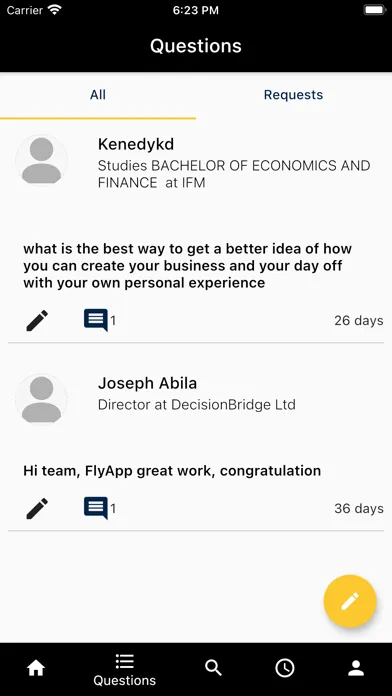Open Joseph Abila's name link

(147, 383)
